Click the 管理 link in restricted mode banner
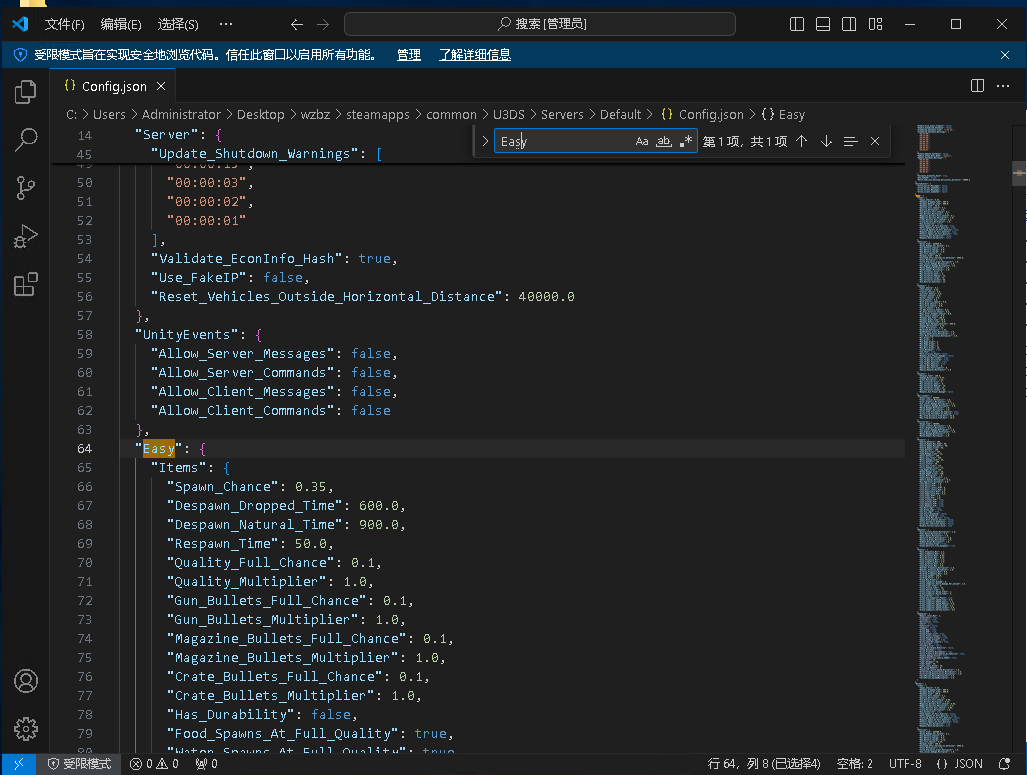The width and height of the screenshot is (1027, 775). [x=408, y=55]
